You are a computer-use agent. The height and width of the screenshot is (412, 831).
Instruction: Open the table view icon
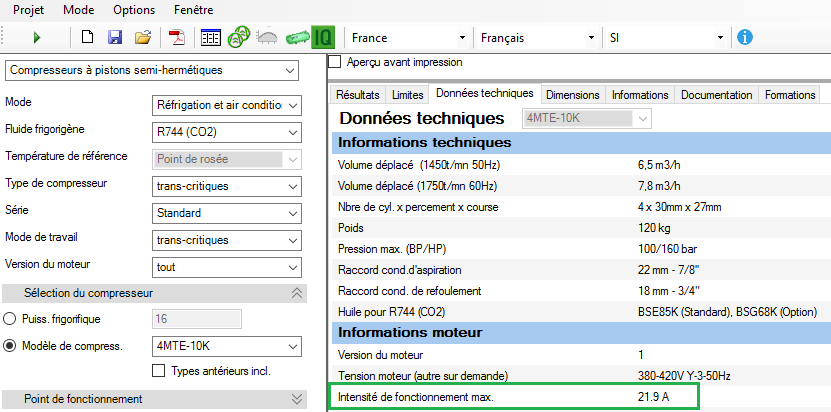(x=211, y=38)
